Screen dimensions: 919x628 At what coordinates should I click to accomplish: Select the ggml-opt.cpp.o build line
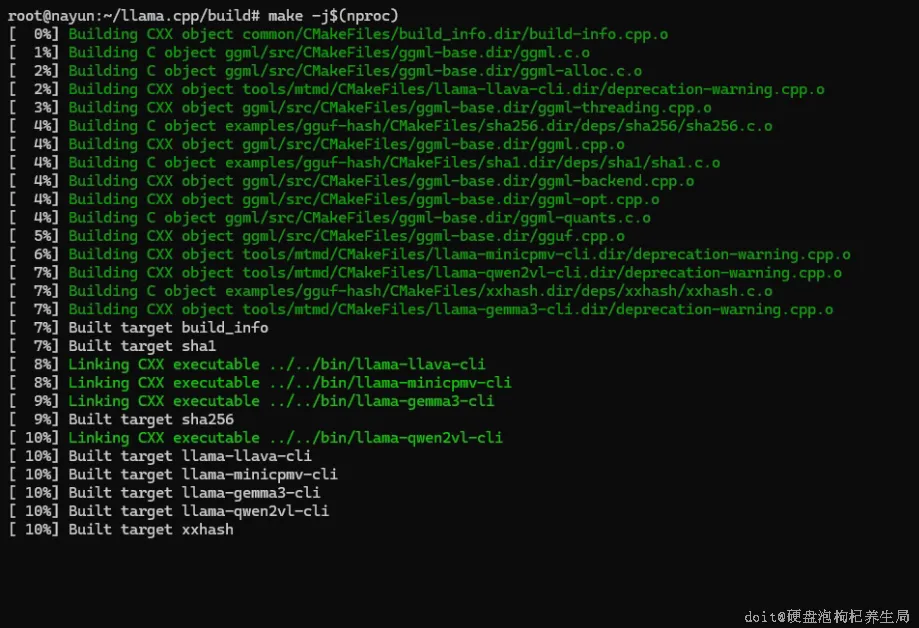[364, 200]
